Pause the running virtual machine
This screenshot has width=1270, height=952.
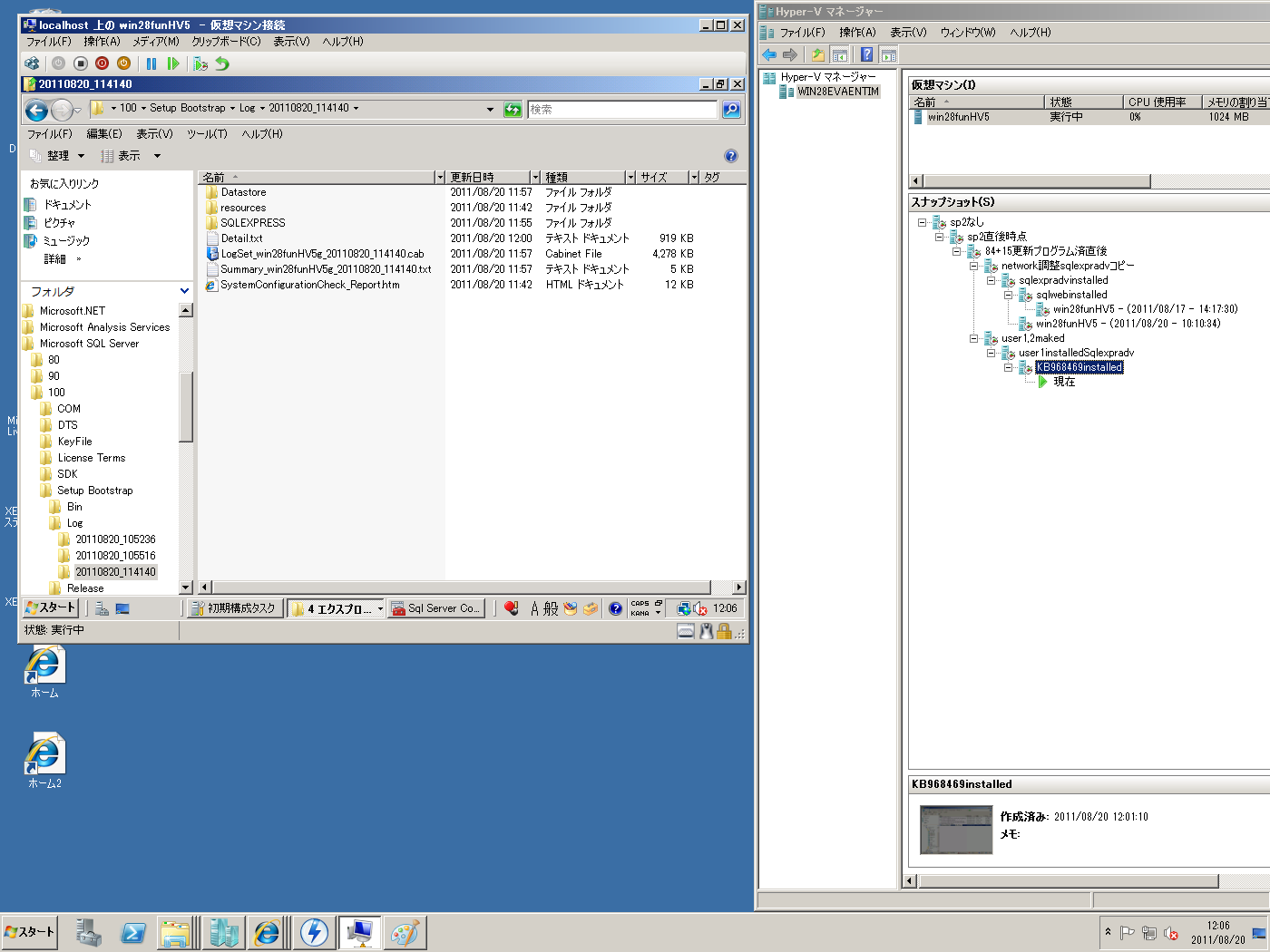tap(151, 63)
